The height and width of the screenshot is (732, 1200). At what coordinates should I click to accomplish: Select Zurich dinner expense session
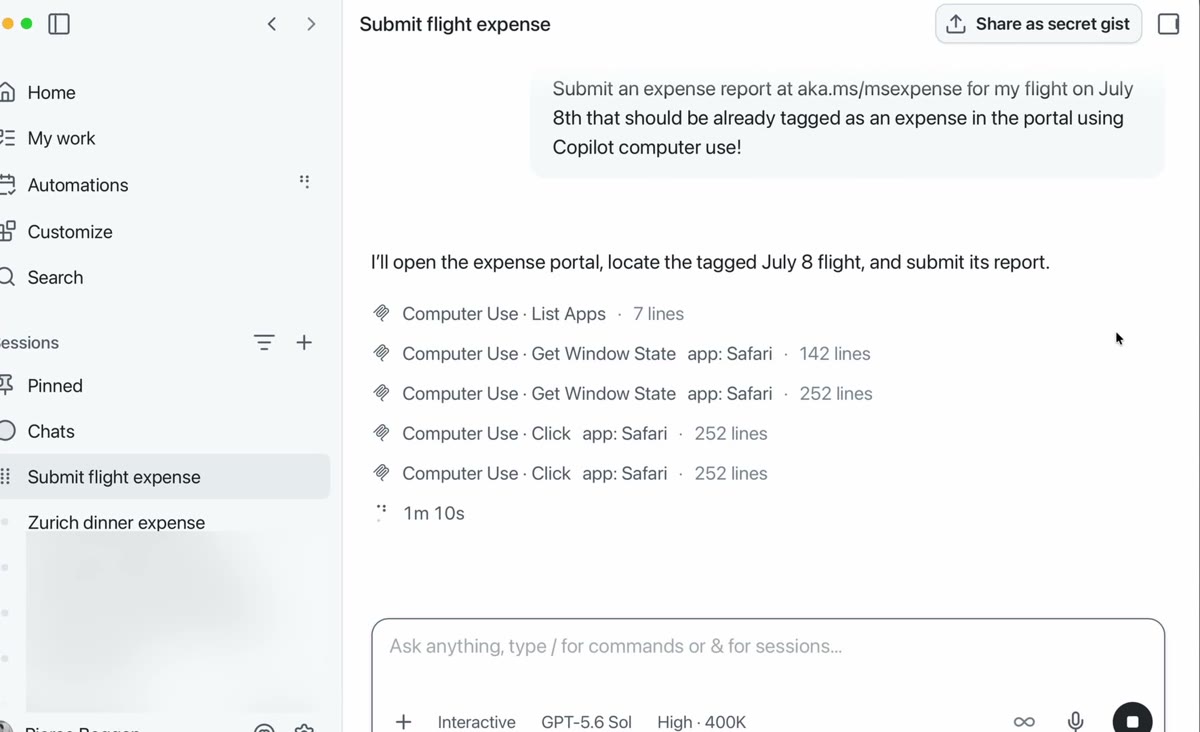coord(116,522)
